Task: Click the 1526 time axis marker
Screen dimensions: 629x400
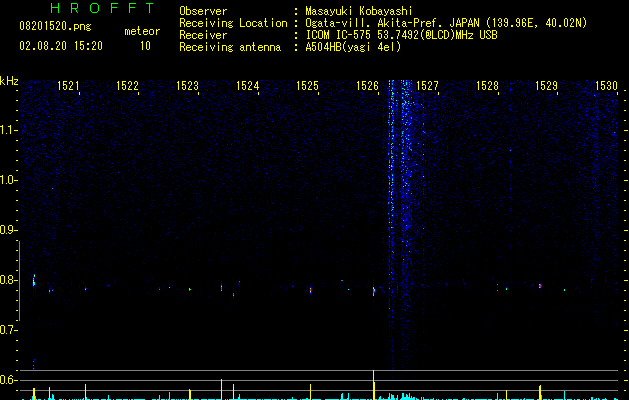Action: click(367, 86)
